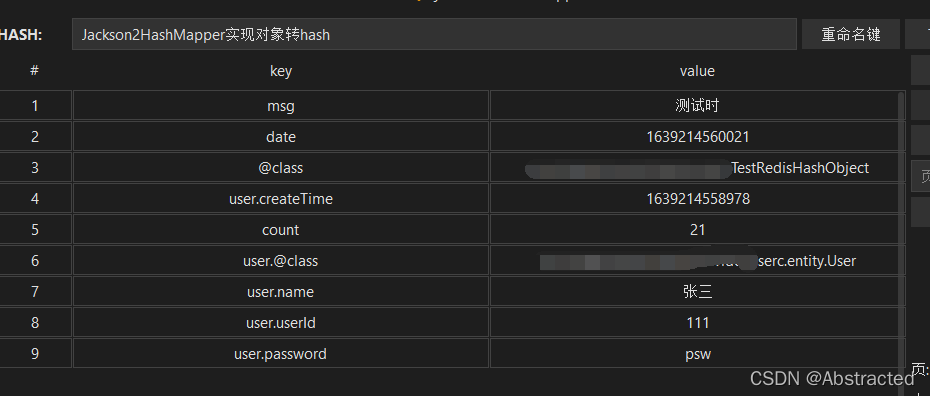Focus the hash key name input field
Screen dimensions: 930x396
click(x=434, y=34)
